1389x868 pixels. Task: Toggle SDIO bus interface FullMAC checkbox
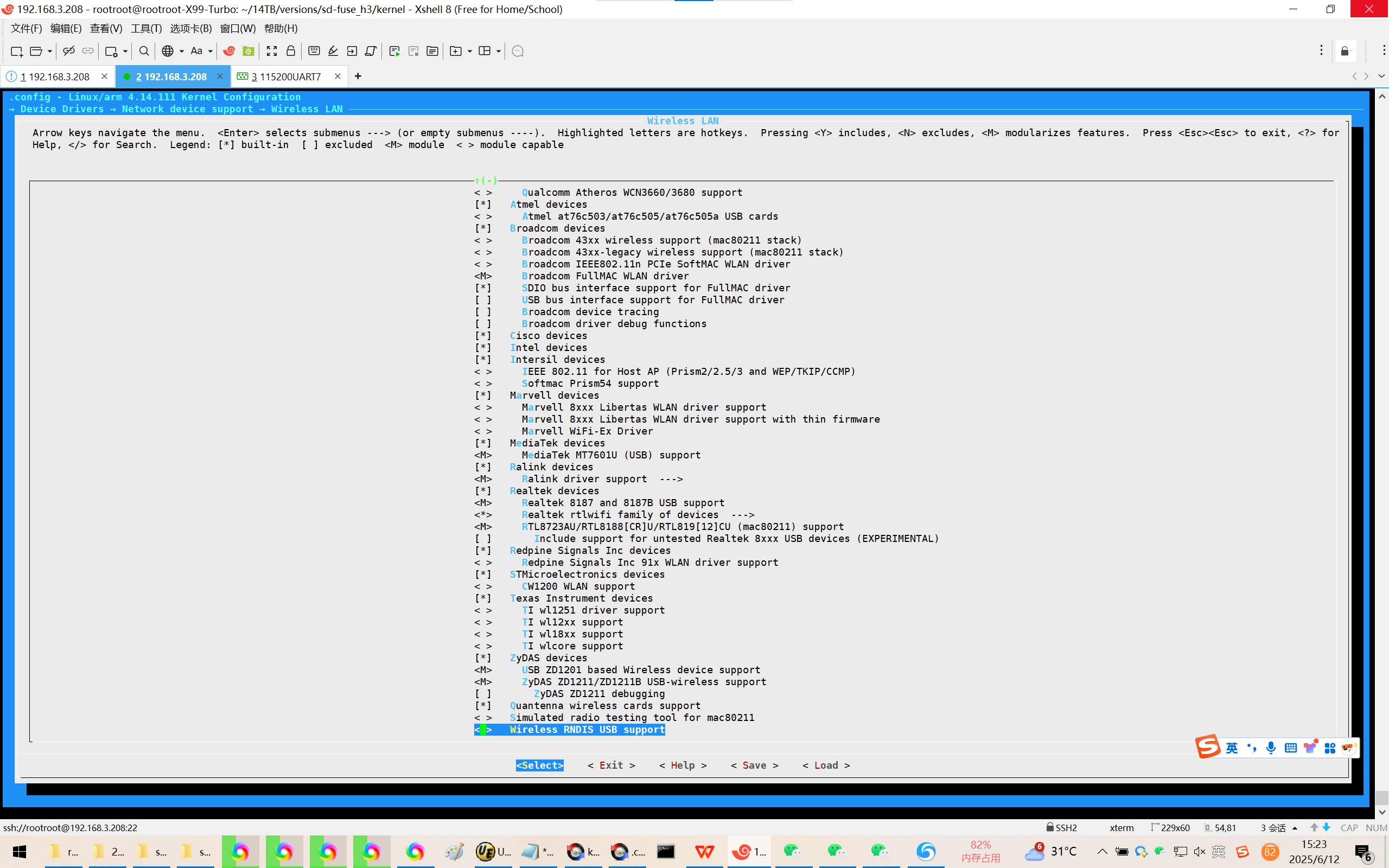pyautogui.click(x=483, y=288)
